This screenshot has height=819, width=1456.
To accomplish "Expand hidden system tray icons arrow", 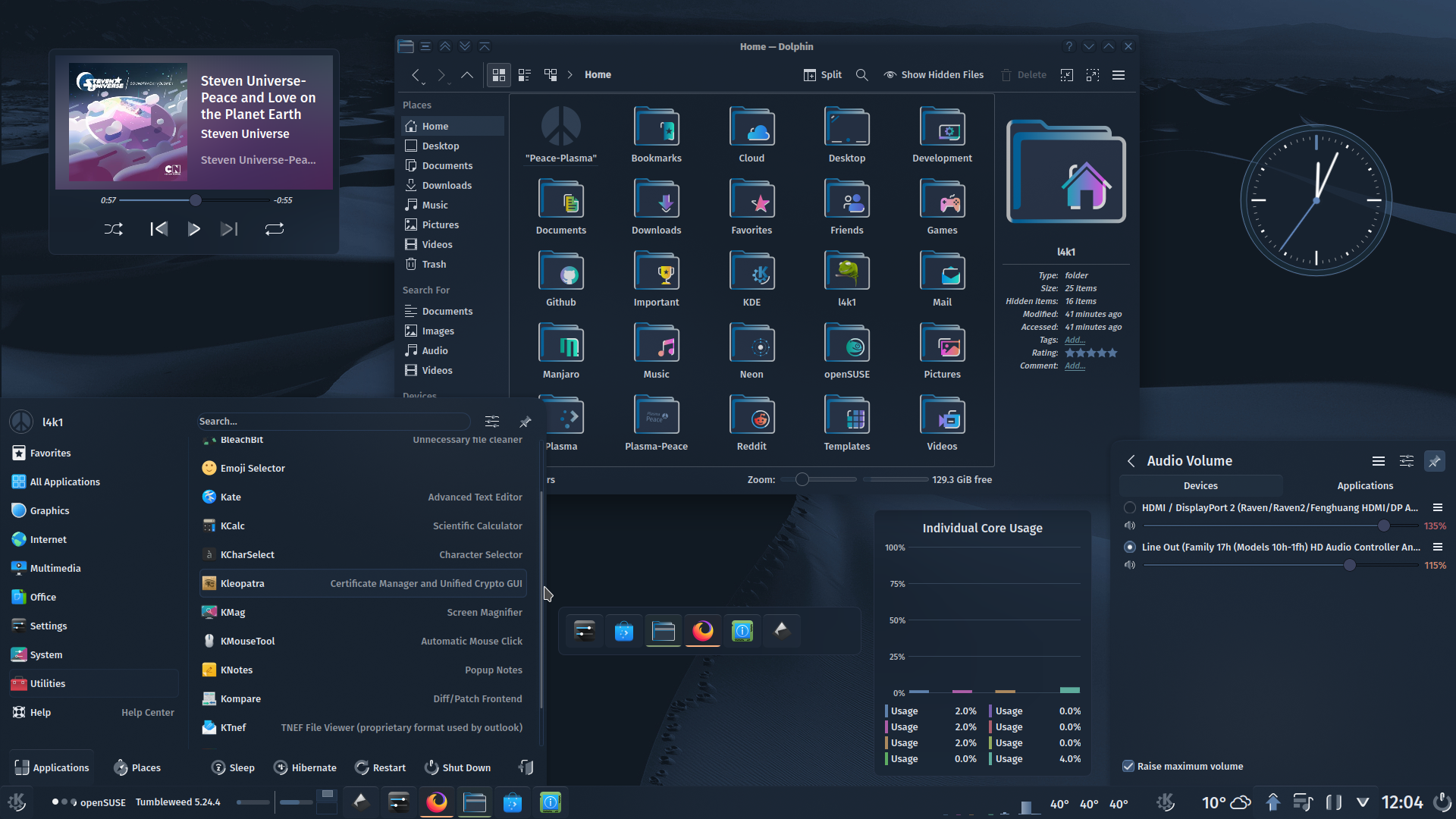I will [x=1363, y=802].
